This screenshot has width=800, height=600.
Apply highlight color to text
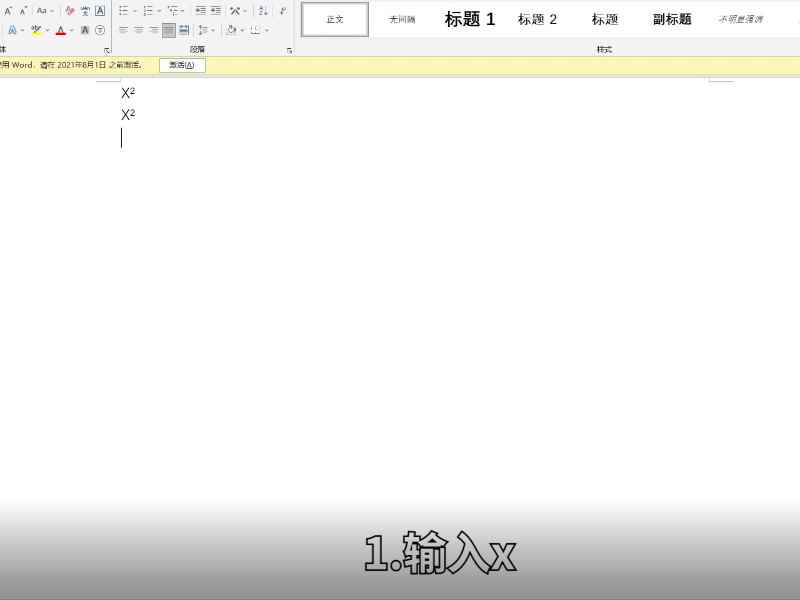click(x=36, y=30)
